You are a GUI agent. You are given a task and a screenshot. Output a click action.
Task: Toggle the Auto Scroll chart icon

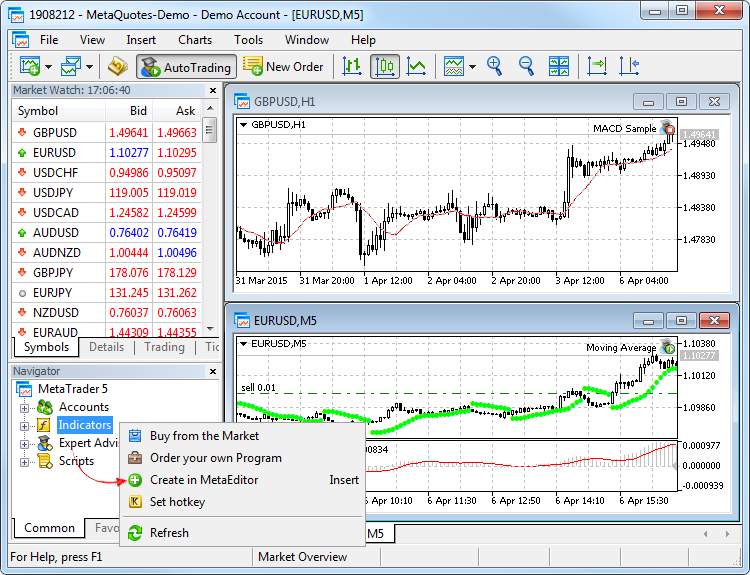click(x=596, y=66)
